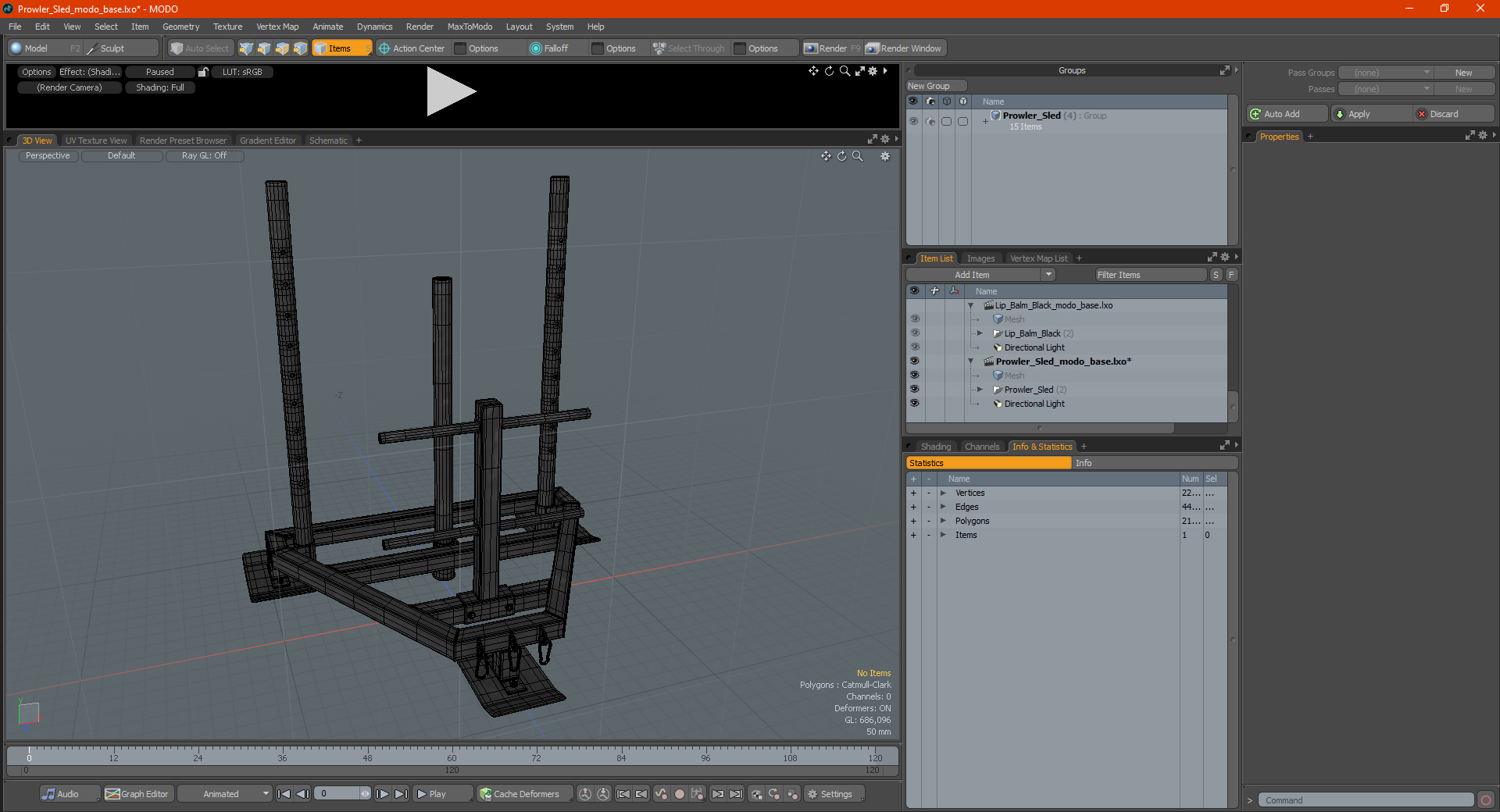
Task: Toggle Falloff Options checkbox
Action: pos(598,48)
